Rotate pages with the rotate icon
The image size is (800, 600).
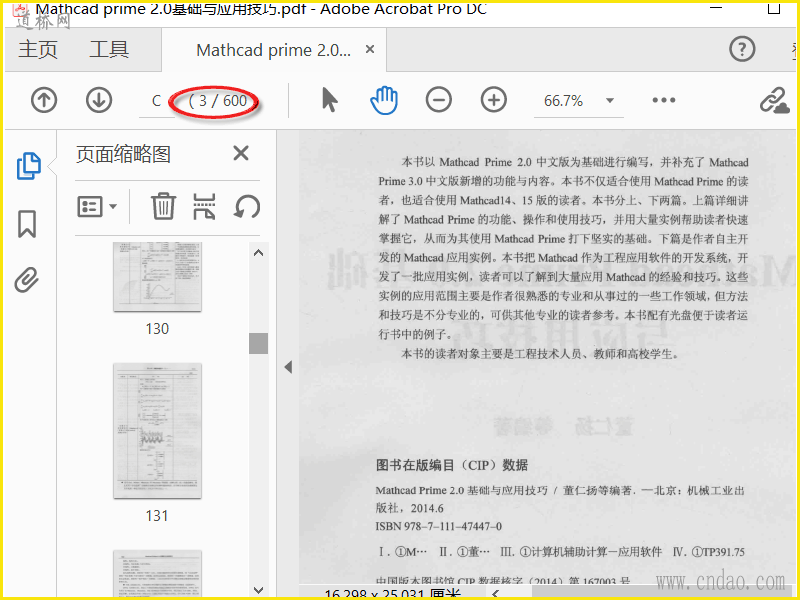pyautogui.click(x=247, y=207)
